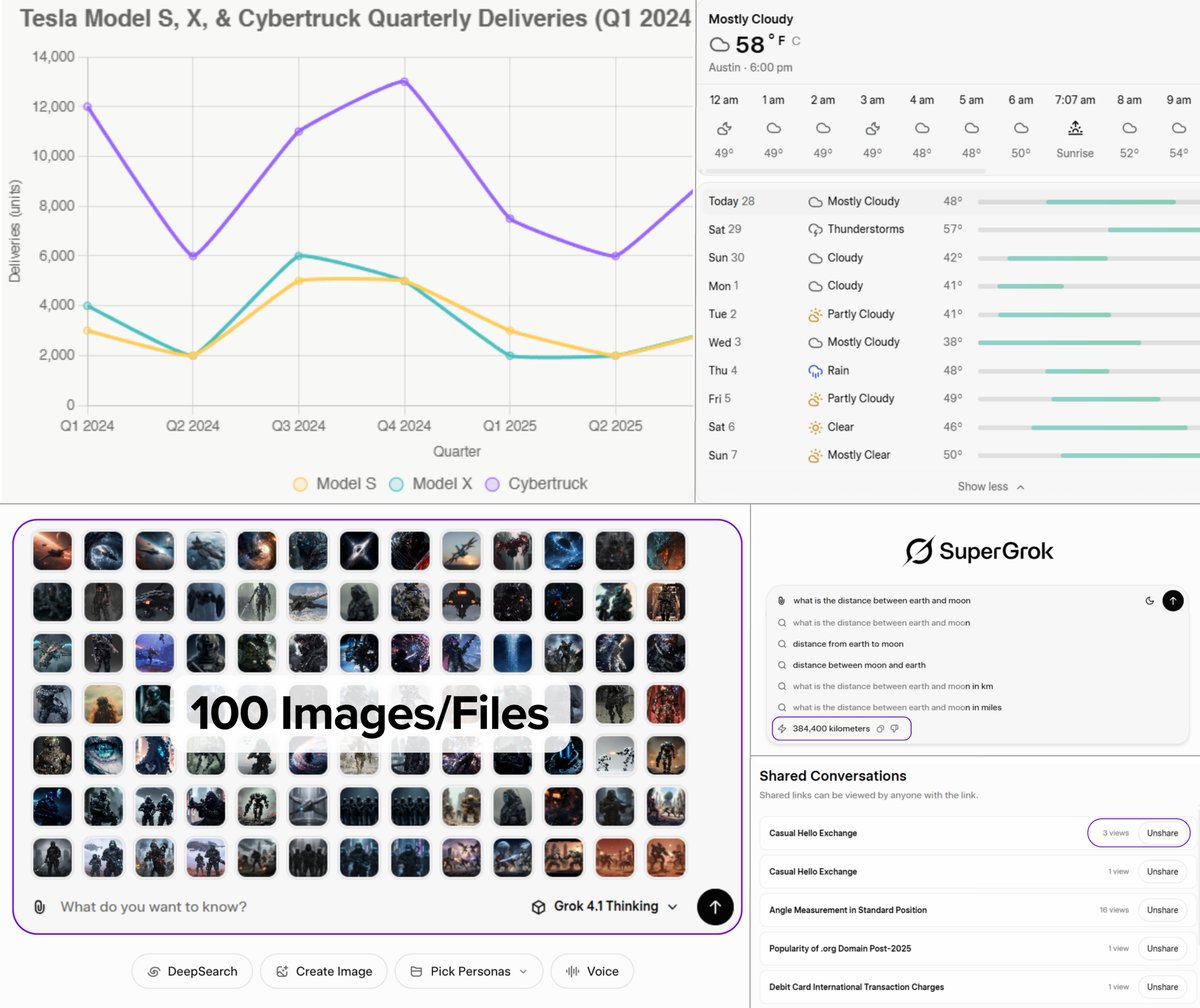
Task: Start Voice mode
Action: point(592,971)
